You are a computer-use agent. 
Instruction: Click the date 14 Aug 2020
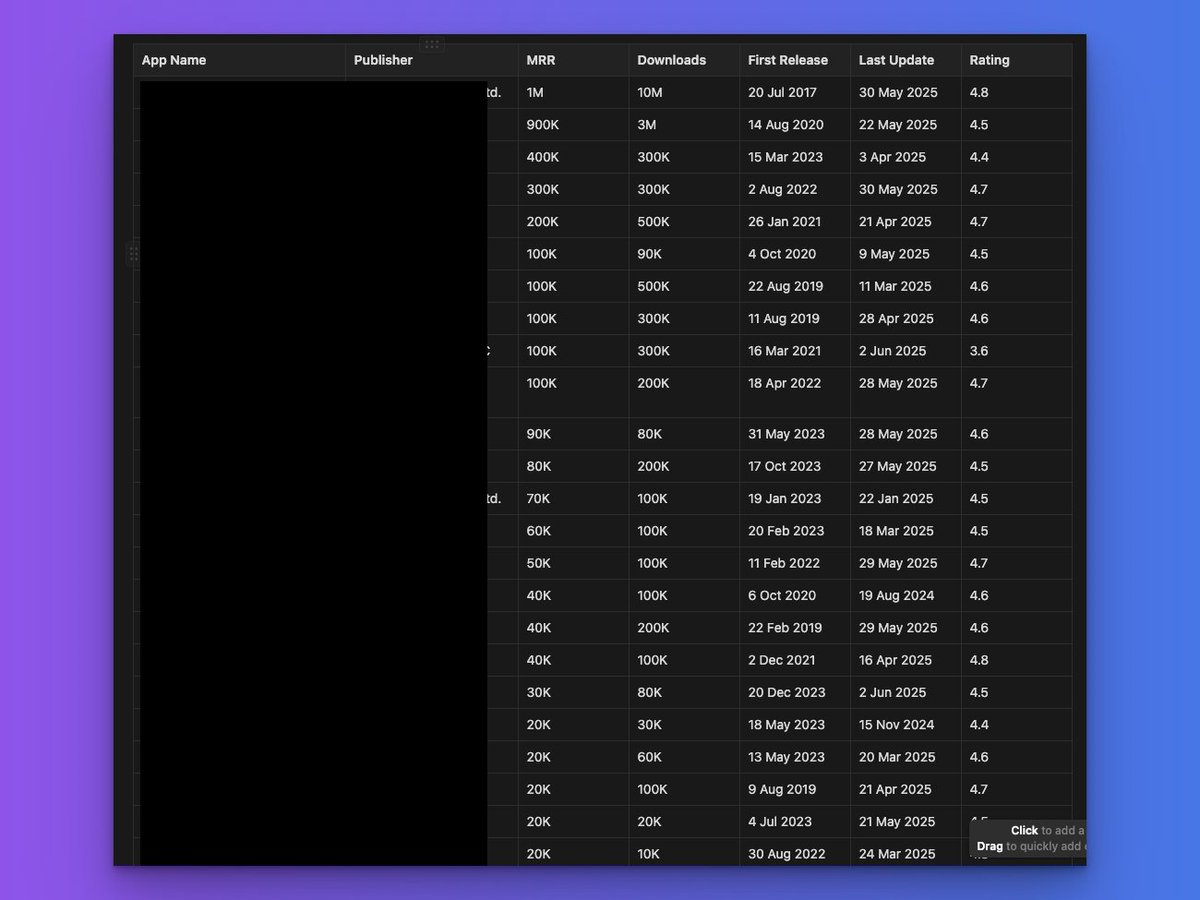click(786, 125)
